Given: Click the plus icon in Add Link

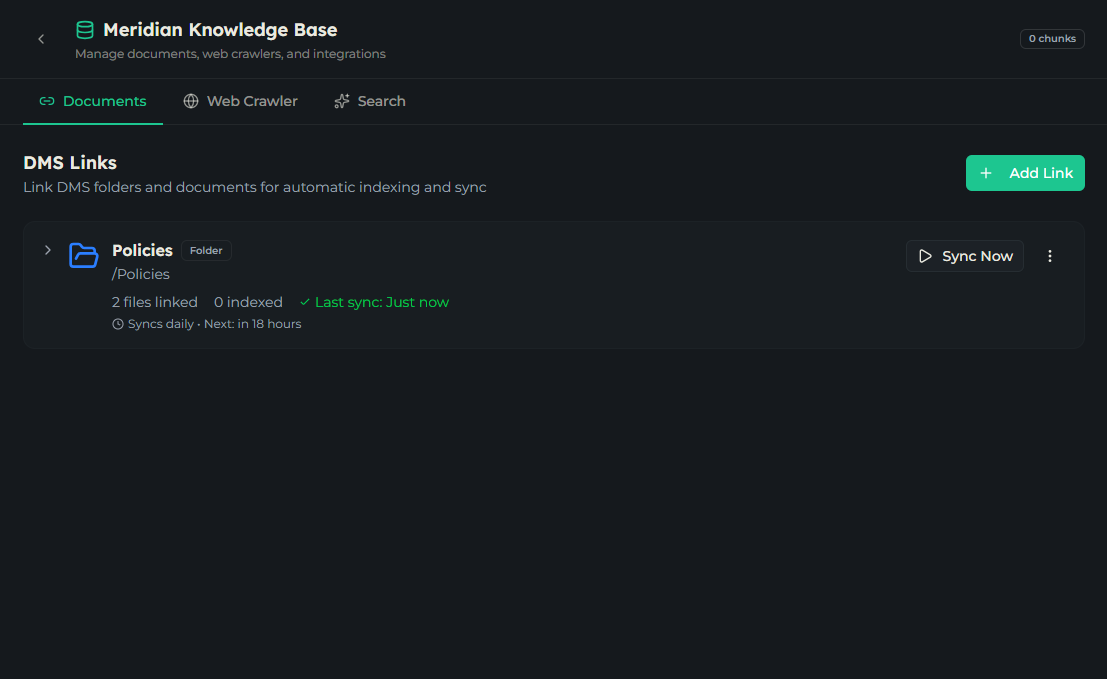Looking at the screenshot, I should 986,173.
